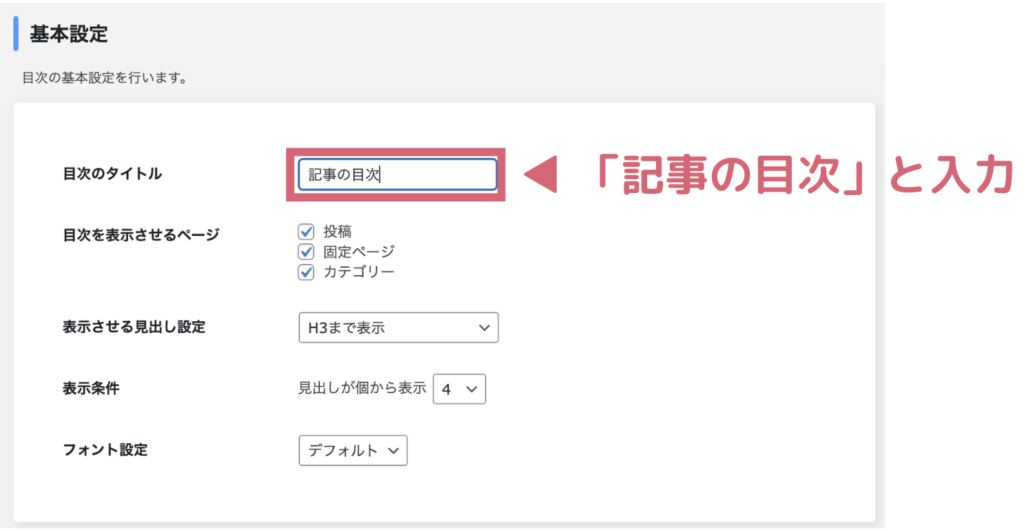Open the 表示条件 count dropdown showing 4

pyautogui.click(x=459, y=389)
